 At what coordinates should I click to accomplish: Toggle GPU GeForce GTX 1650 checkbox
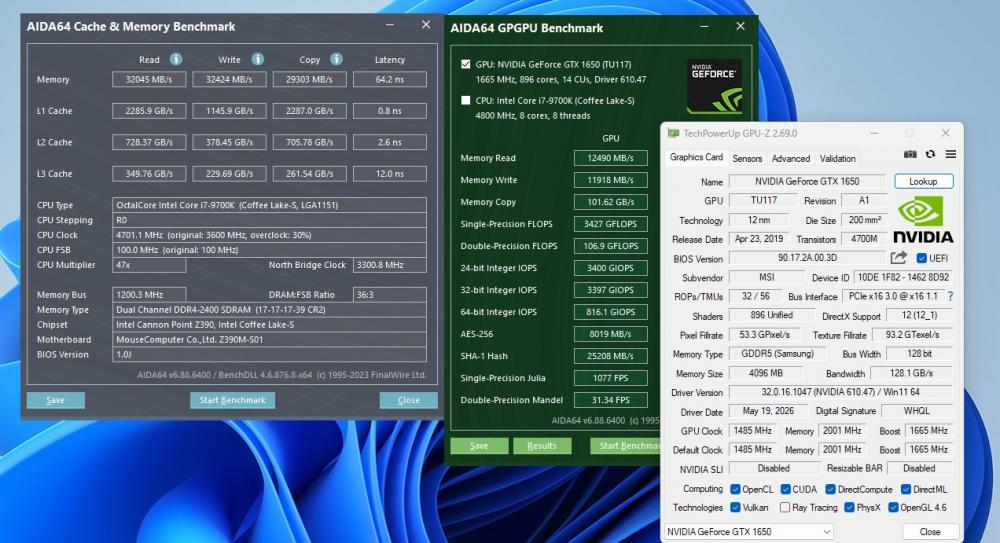(466, 64)
